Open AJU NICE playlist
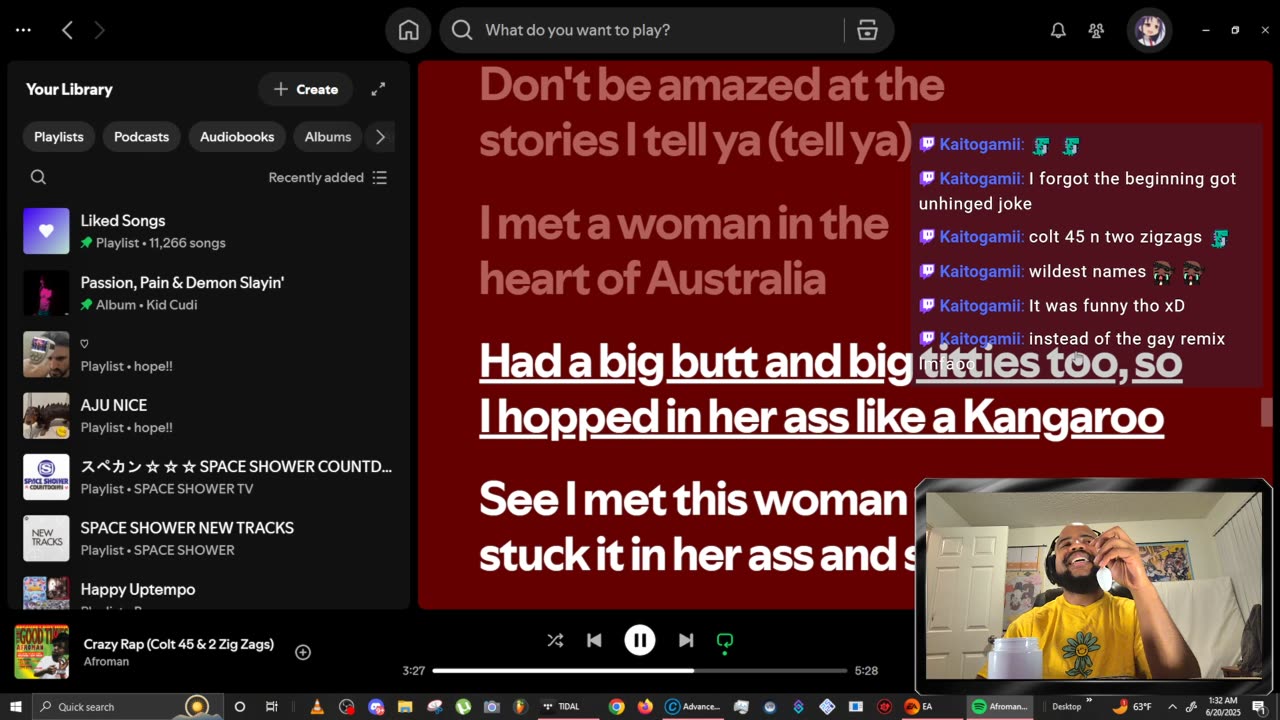This screenshot has width=1280, height=720. (208, 416)
